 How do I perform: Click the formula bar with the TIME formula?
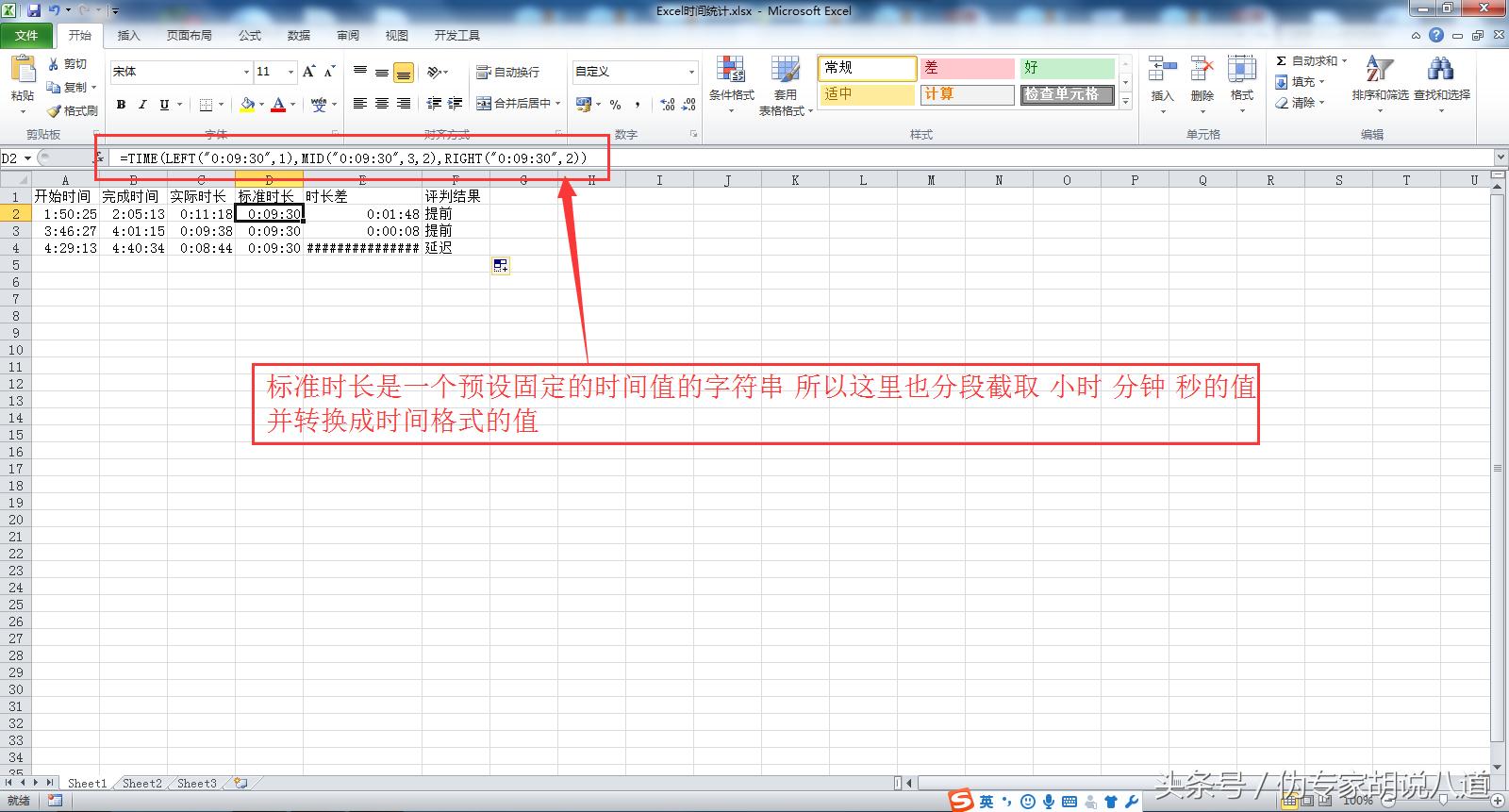point(804,157)
